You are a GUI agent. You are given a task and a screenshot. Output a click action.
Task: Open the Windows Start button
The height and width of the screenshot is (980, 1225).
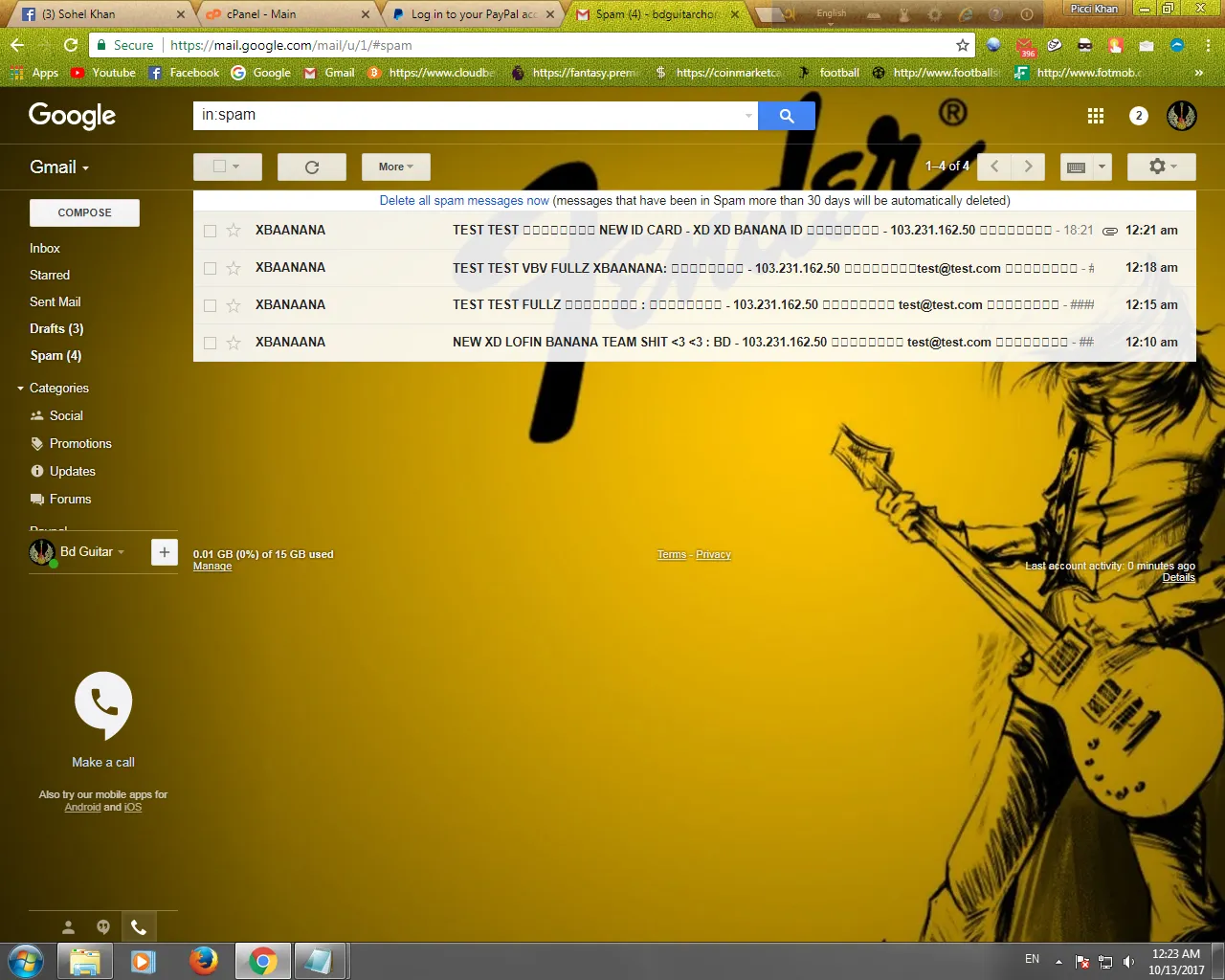click(x=26, y=961)
